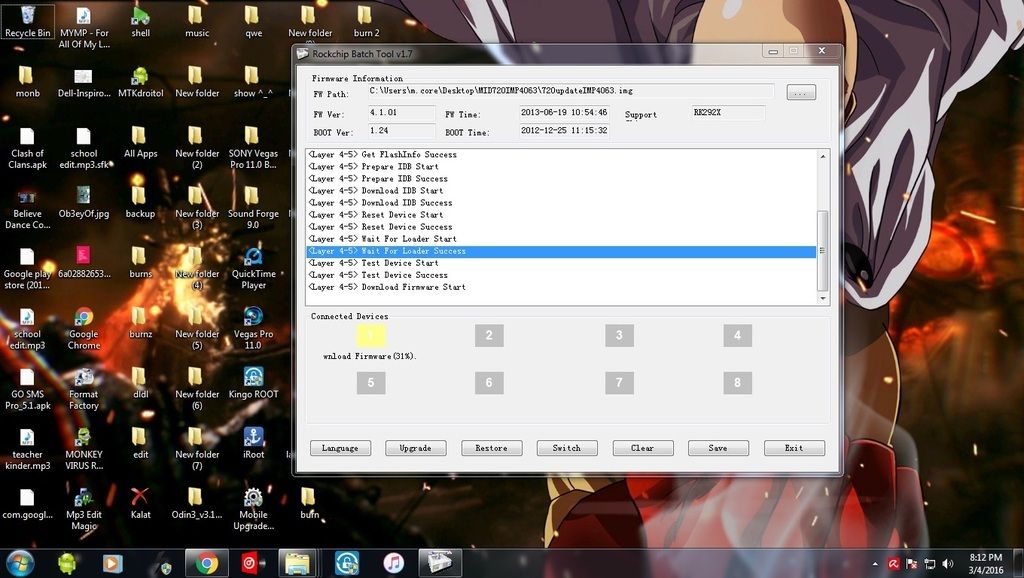
Task: Select the Ob3eyOf.jpg image file
Action: [84, 202]
